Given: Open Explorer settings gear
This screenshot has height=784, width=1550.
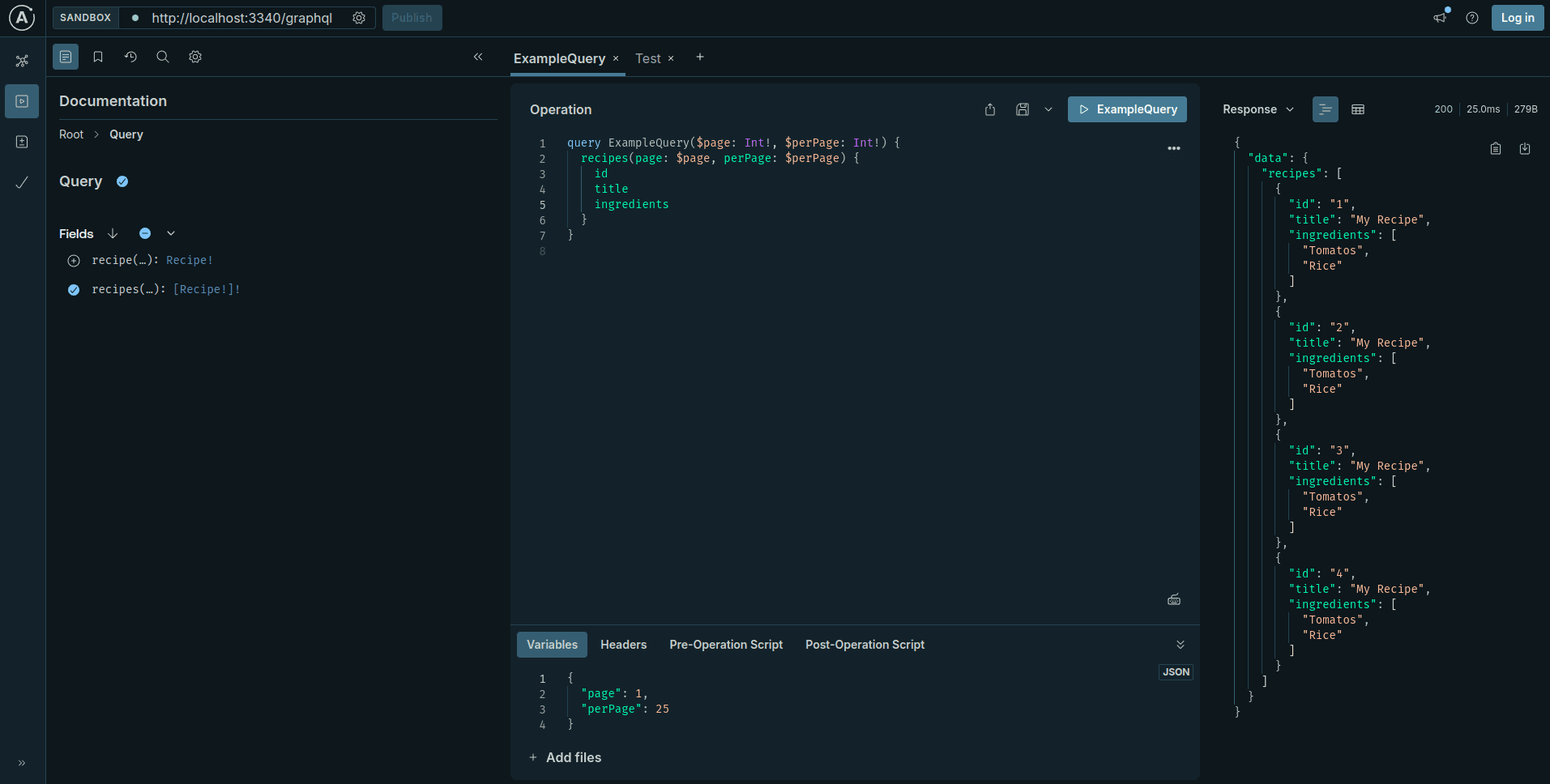Looking at the screenshot, I should tap(194, 57).
